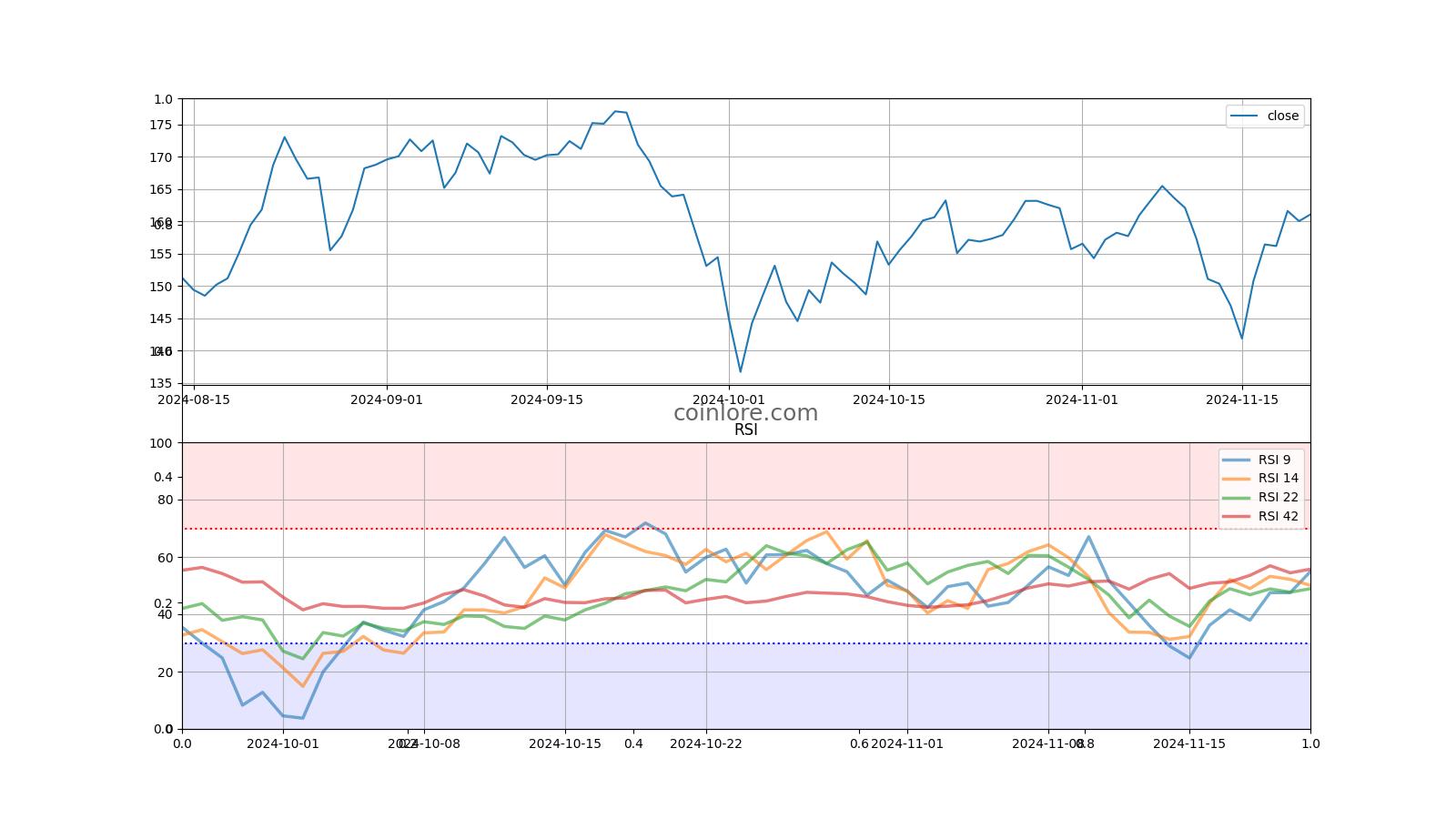Click 2024-10-15 date under the price chart
1456x819 pixels.
coord(889,399)
